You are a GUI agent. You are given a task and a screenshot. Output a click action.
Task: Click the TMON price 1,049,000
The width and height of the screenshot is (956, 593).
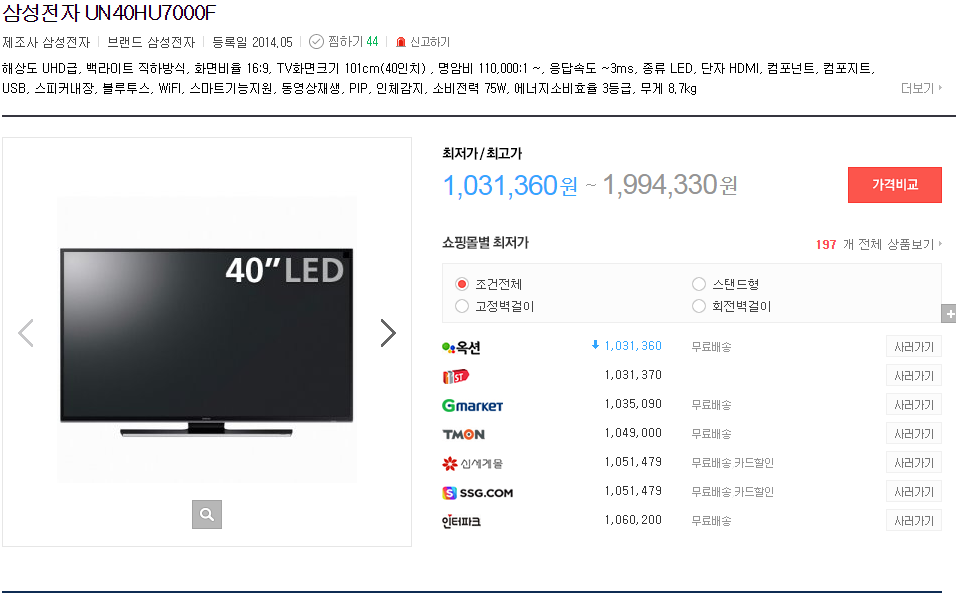pos(633,433)
